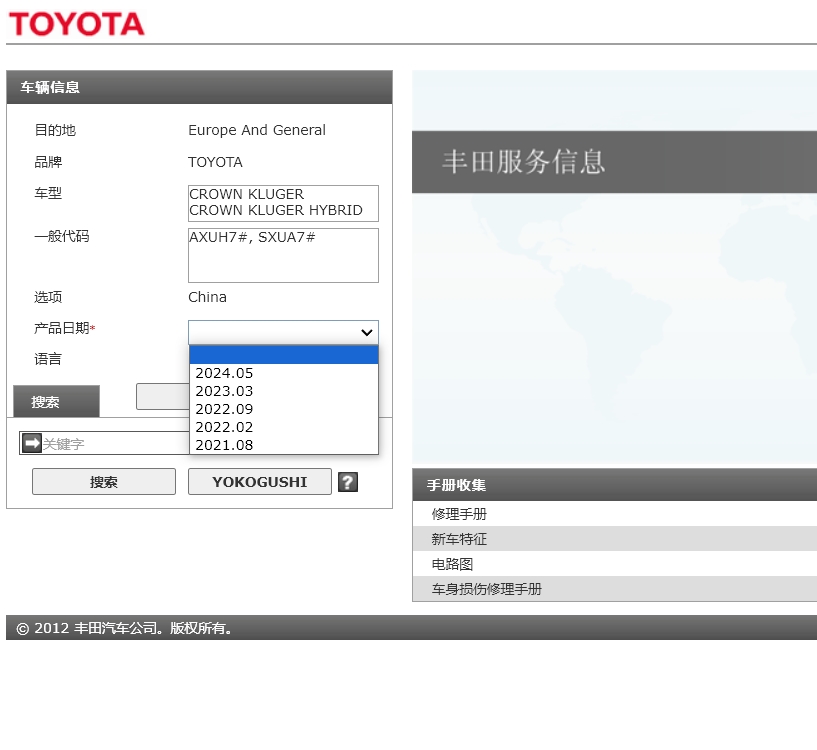Click the arrow icon beside the keyword field
Image resolution: width=817 pixels, height=750 pixels.
pyautogui.click(x=31, y=443)
